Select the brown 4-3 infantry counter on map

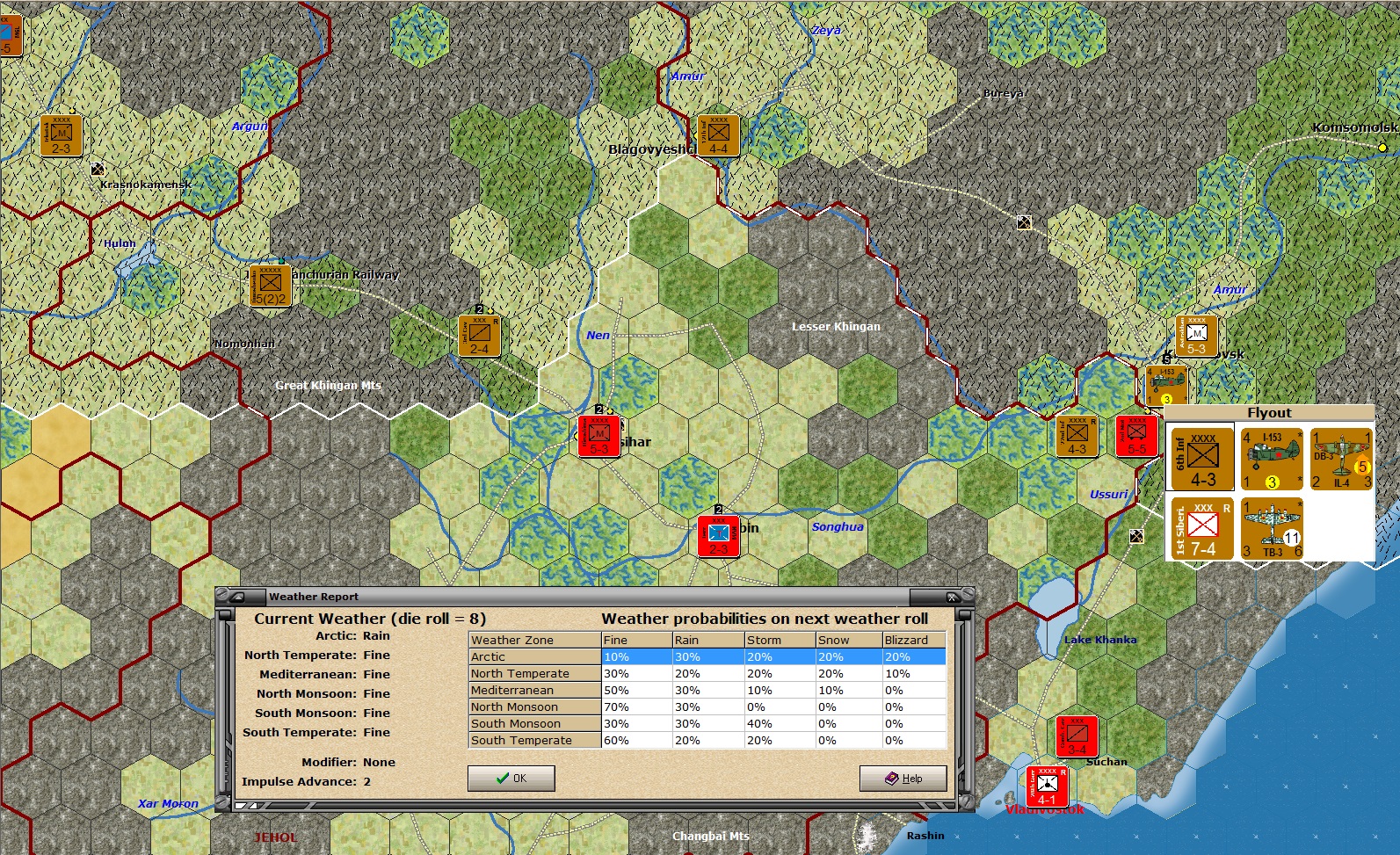1077,436
